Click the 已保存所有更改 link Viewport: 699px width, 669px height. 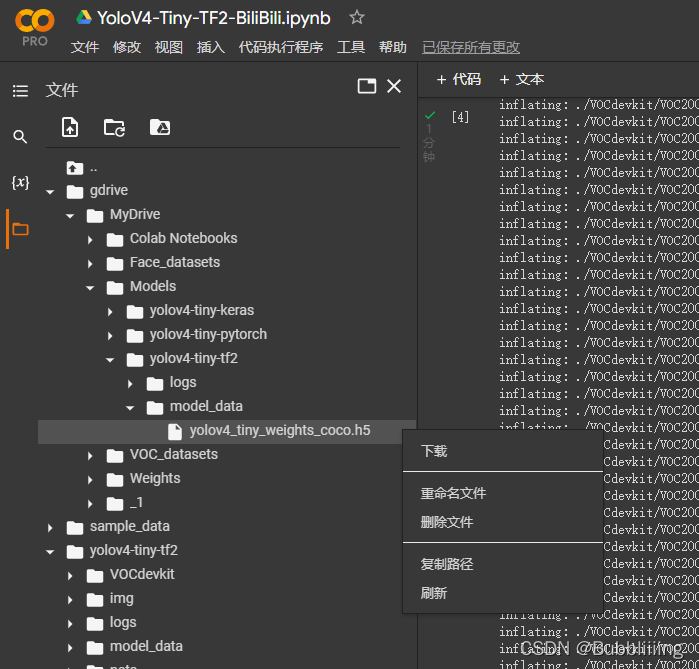pyautogui.click(x=471, y=47)
